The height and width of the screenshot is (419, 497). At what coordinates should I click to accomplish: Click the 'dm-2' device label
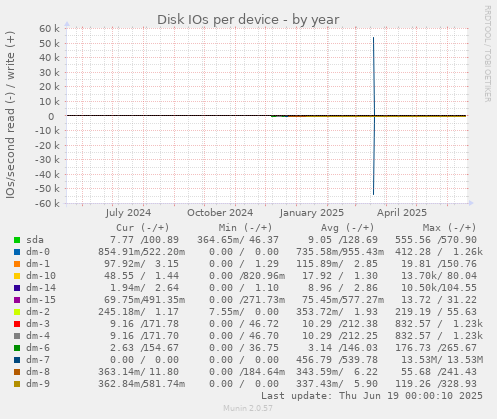[38, 312]
